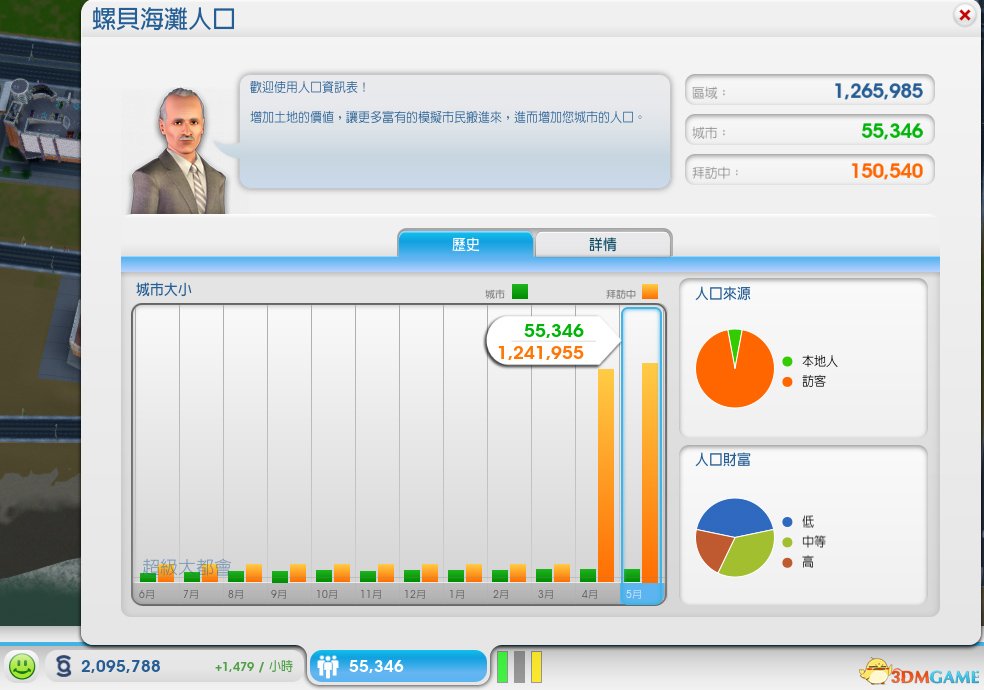Click the green RCI demand bar
Image resolution: width=984 pixels, height=690 pixels.
click(x=502, y=666)
